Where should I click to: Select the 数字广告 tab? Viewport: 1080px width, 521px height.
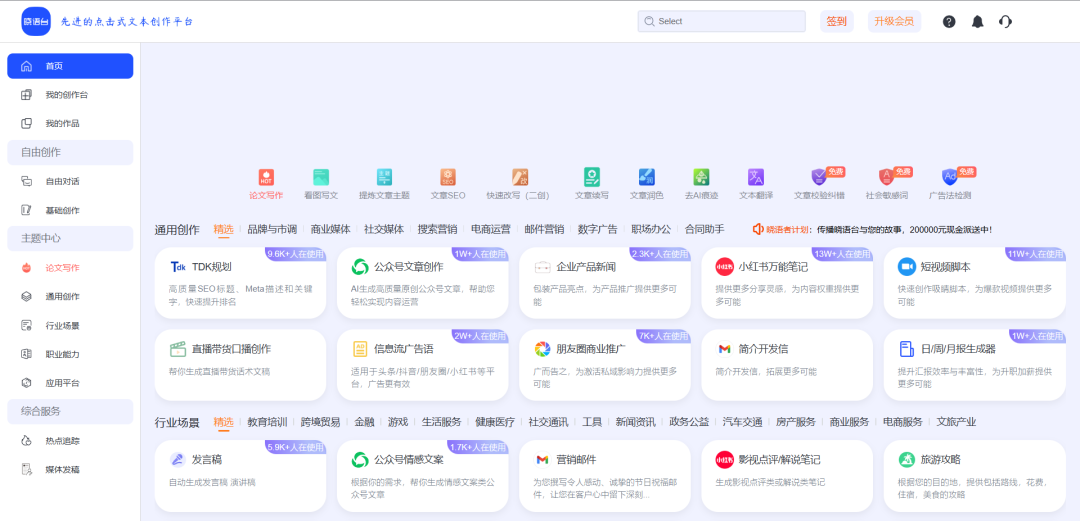[598, 229]
